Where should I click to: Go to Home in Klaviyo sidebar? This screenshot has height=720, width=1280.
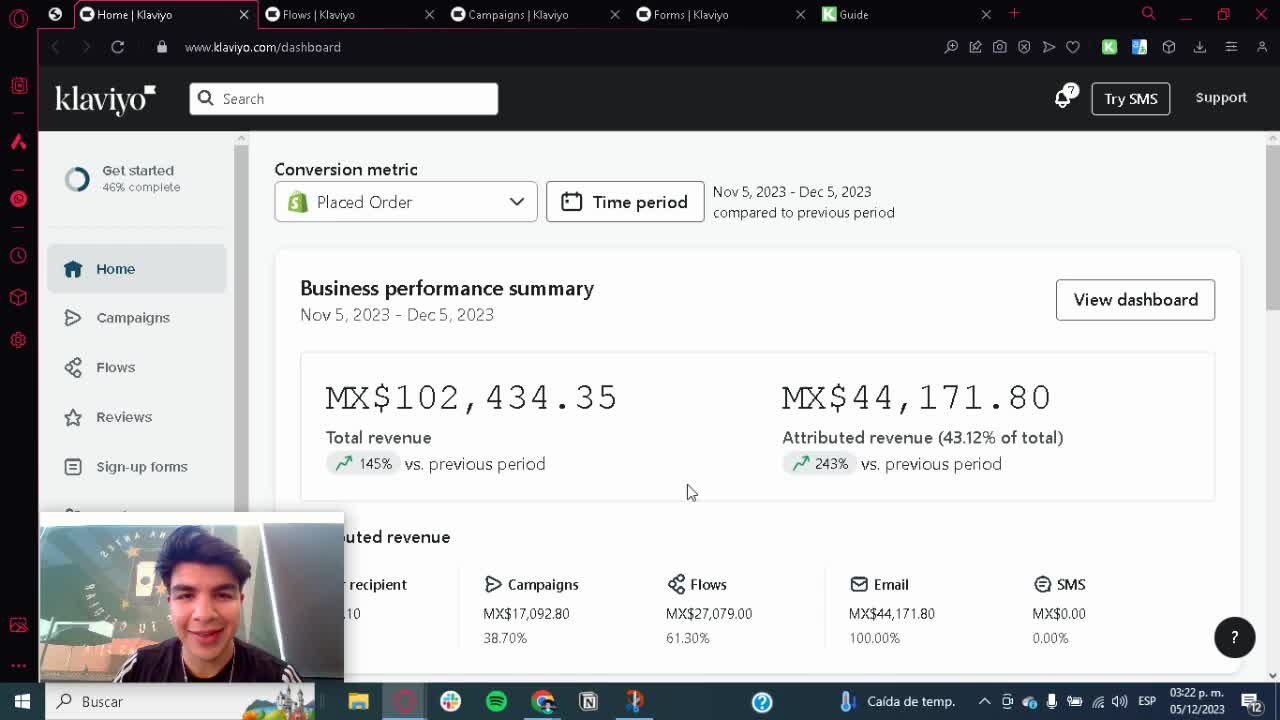click(x=137, y=269)
